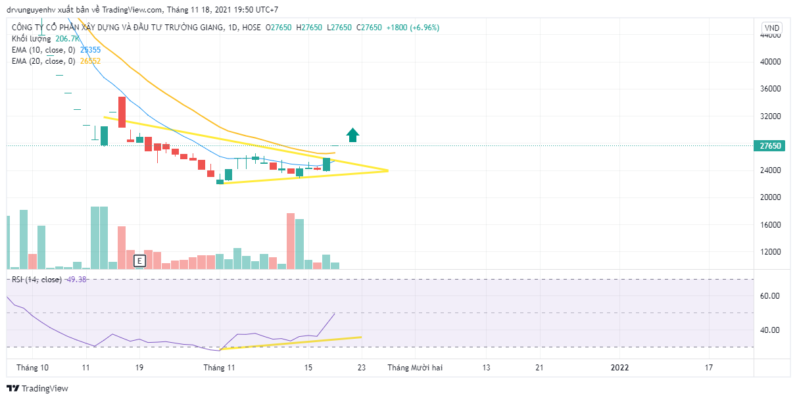The width and height of the screenshot is (797, 400).
Task: Click the Tháng 10 time axis label
Action: pos(32,367)
